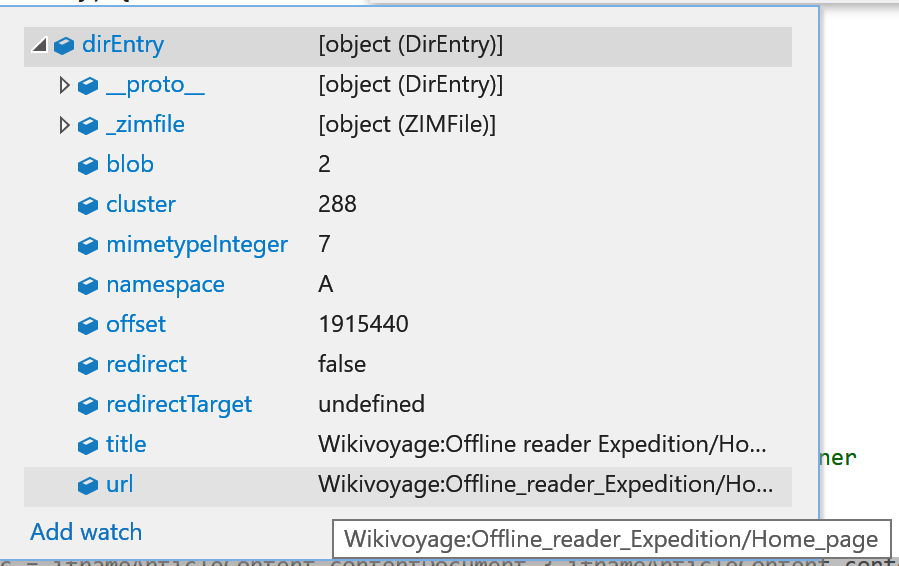Select the title property name
The height and width of the screenshot is (566, 899).
[x=126, y=444]
